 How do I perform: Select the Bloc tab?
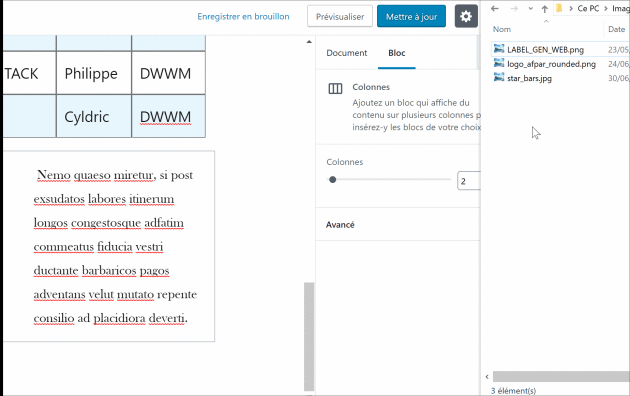coord(397,53)
